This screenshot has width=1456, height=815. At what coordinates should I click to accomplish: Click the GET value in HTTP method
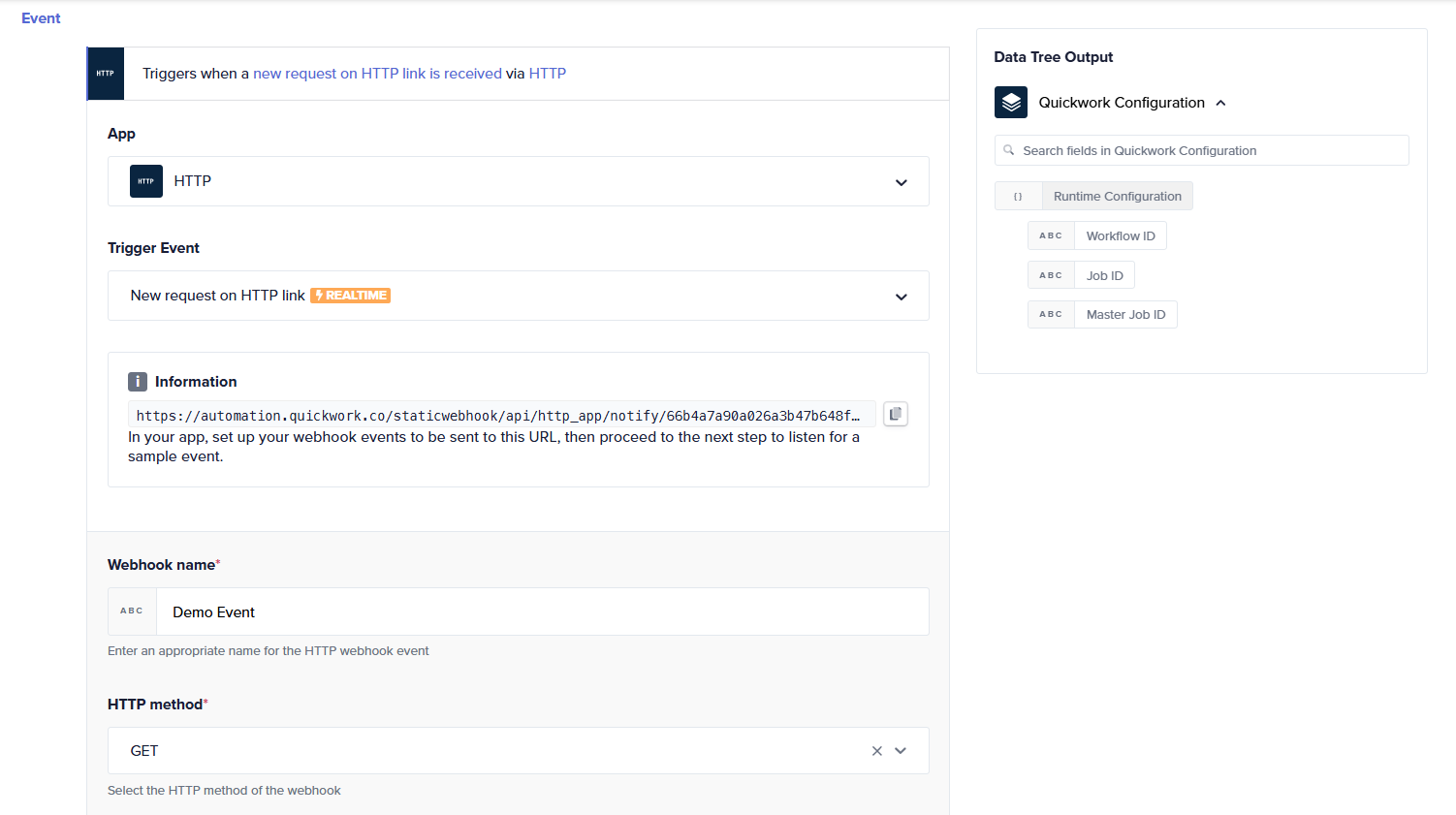(x=144, y=751)
